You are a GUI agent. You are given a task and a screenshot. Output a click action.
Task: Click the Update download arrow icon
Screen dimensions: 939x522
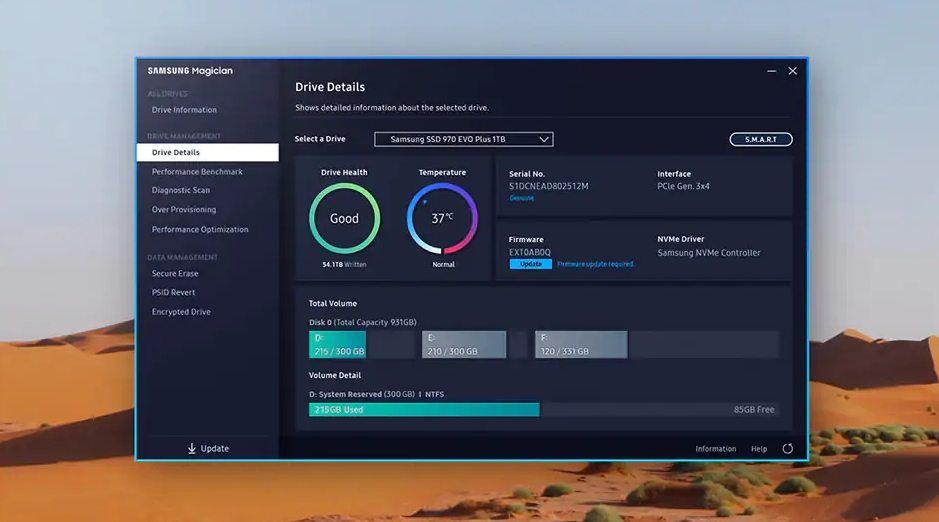click(x=192, y=449)
